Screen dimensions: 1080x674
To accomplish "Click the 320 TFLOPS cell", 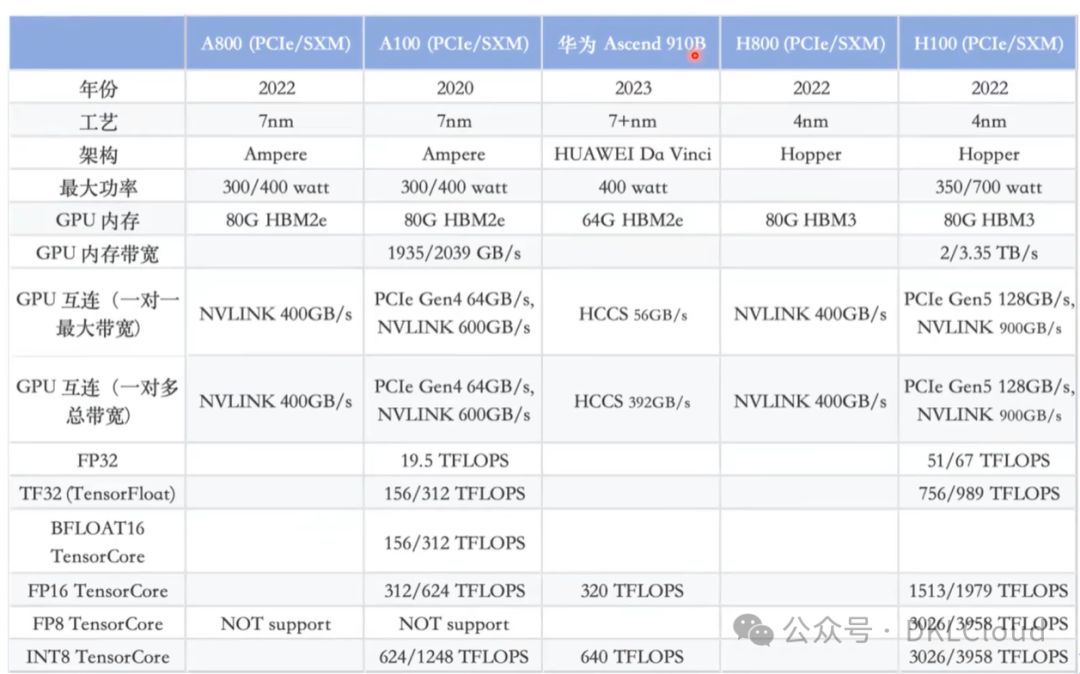I will tap(632, 591).
